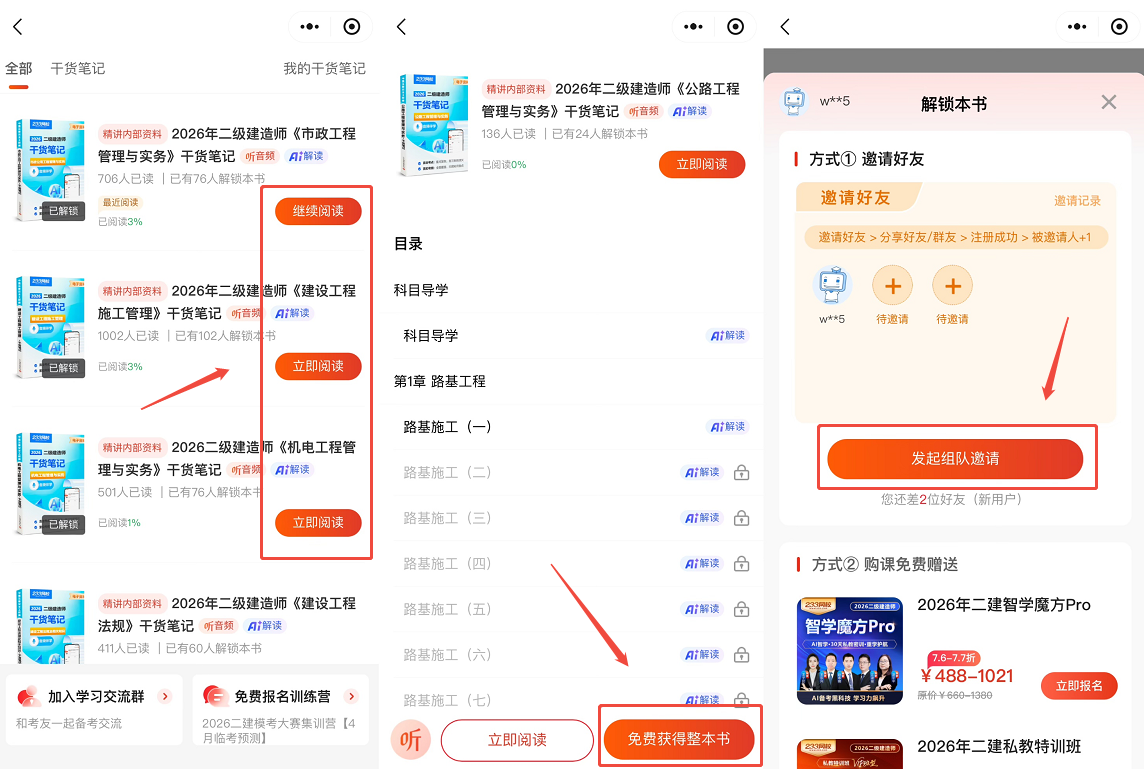1144x769 pixels.
Task: Close the 解锁本书 popup with X
Action: [x=1108, y=102]
